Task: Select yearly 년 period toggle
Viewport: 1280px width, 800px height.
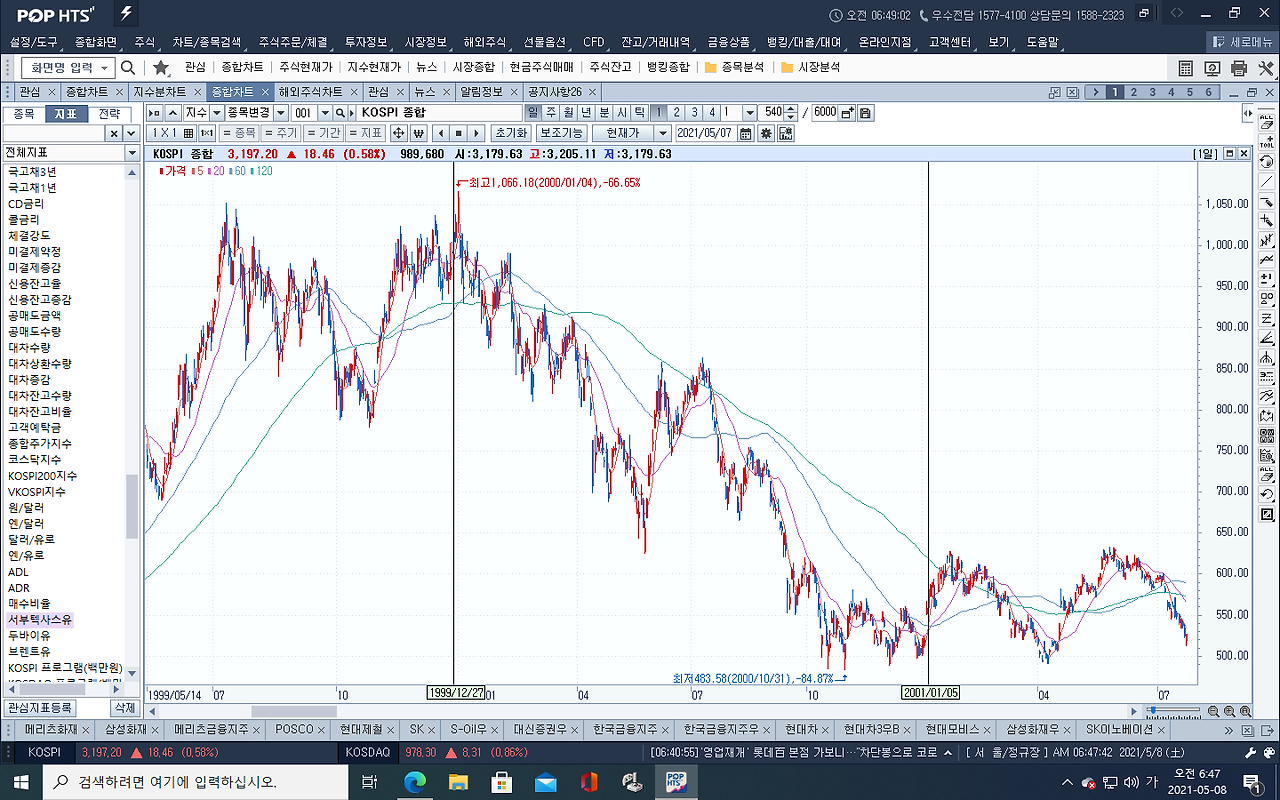Action: point(586,113)
